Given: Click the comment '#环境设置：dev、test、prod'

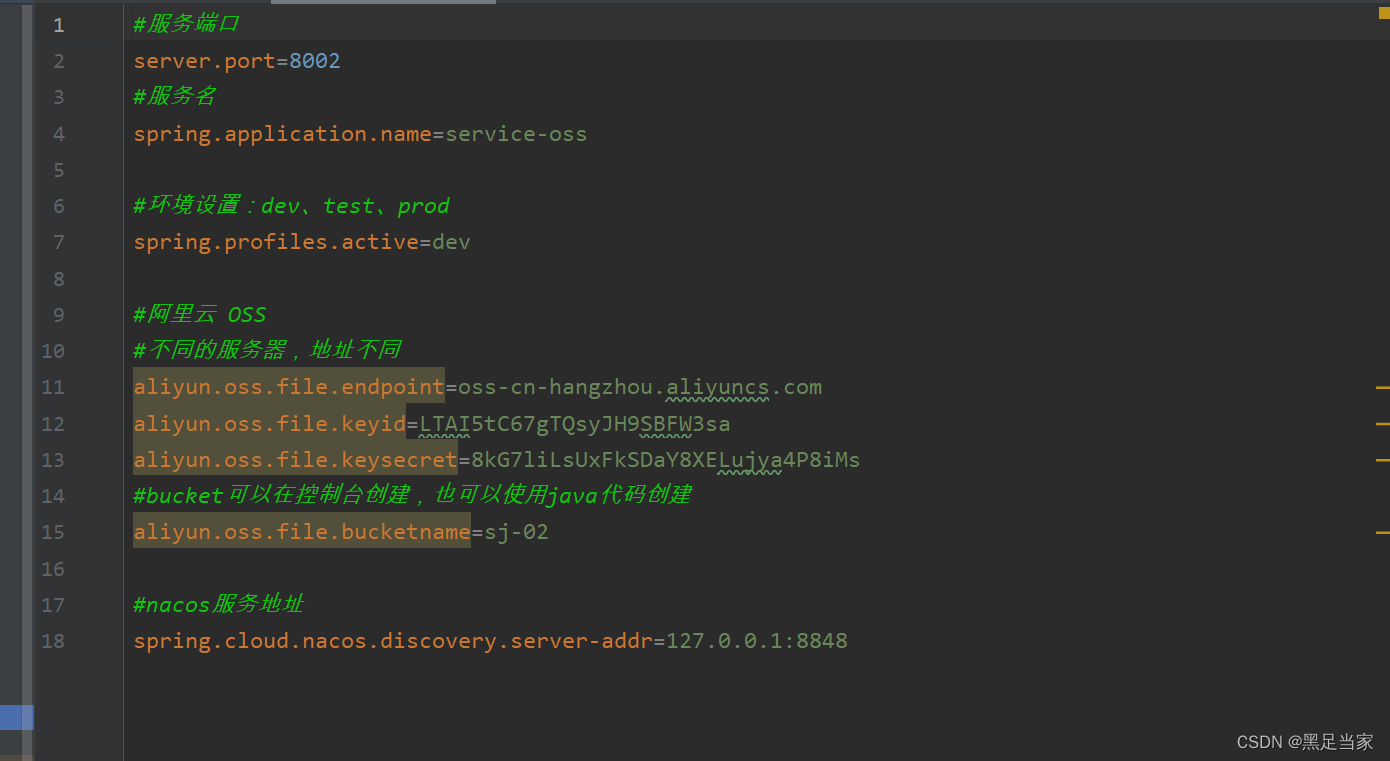Looking at the screenshot, I should coord(291,206).
